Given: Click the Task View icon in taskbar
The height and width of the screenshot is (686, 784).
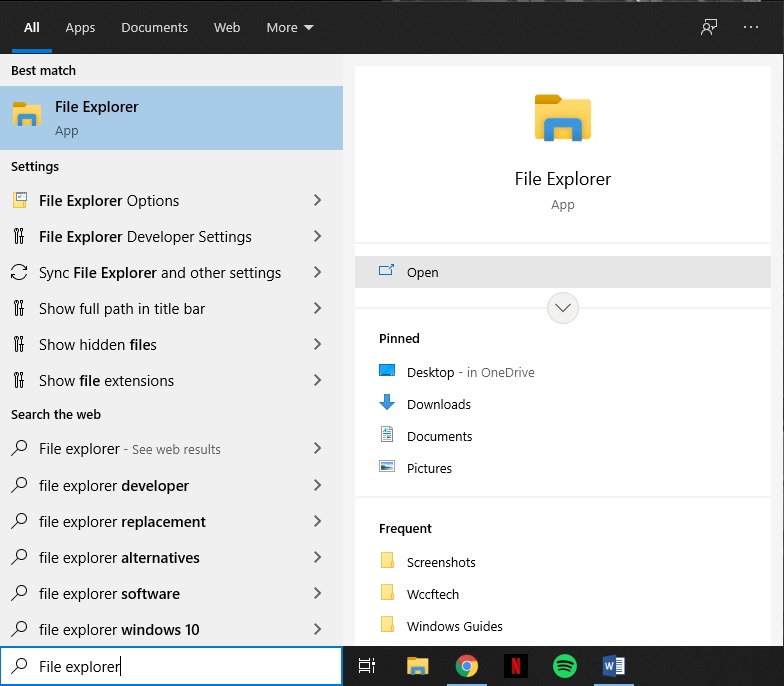Looking at the screenshot, I should [x=367, y=666].
